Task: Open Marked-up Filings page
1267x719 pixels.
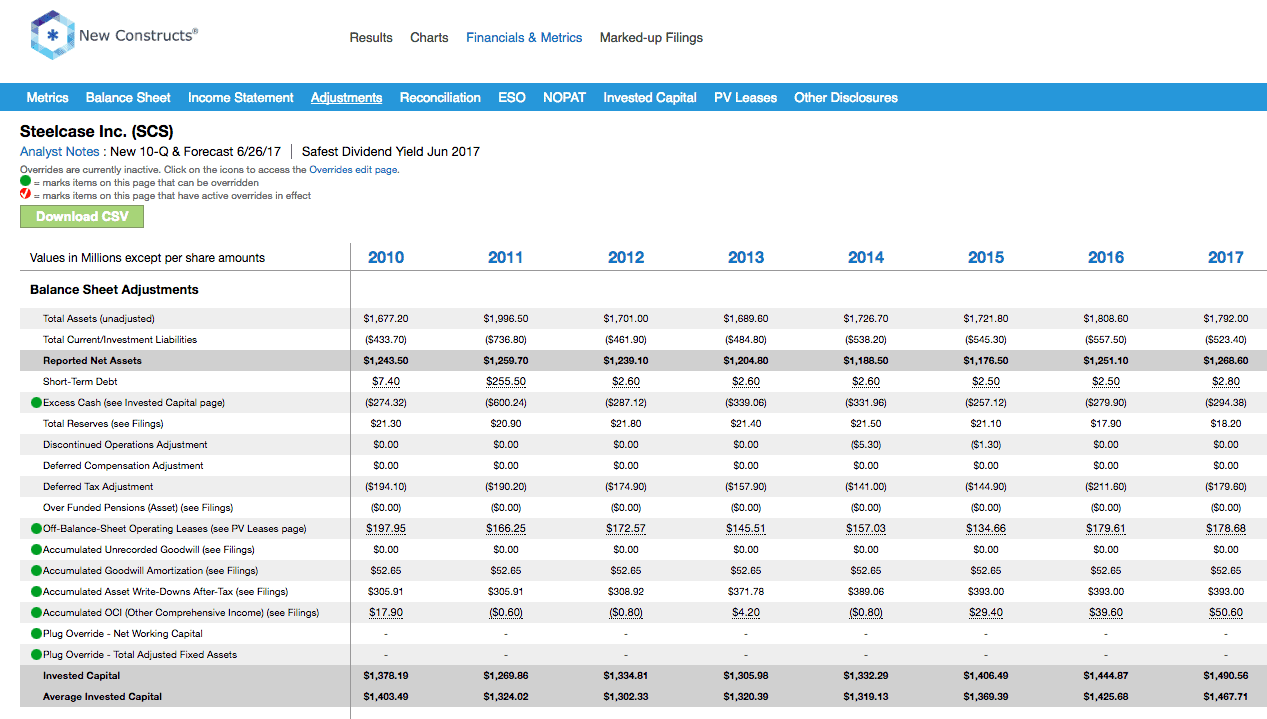Action: pos(651,38)
